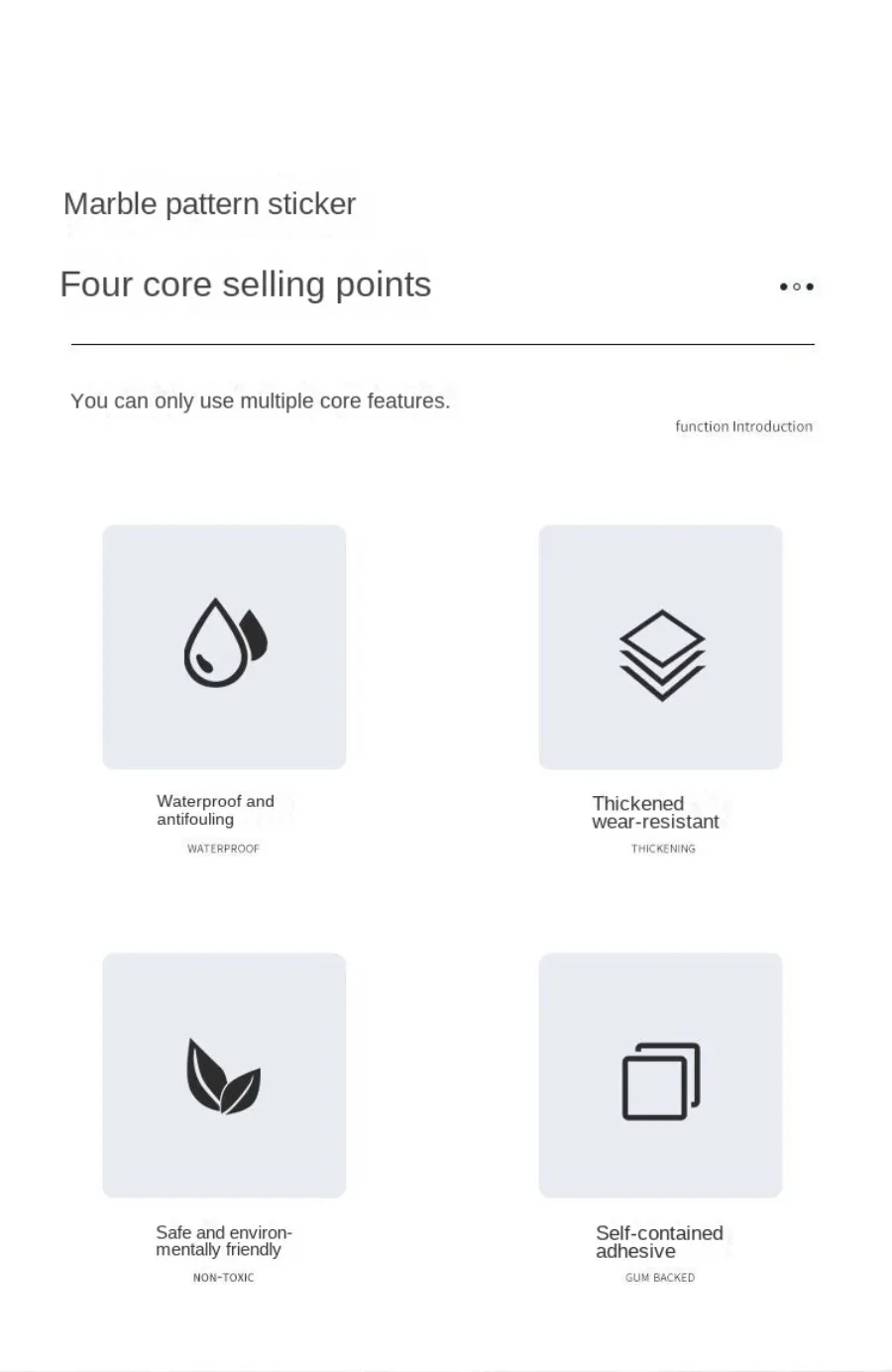Click the leaf non-toxic icon

(x=223, y=1077)
